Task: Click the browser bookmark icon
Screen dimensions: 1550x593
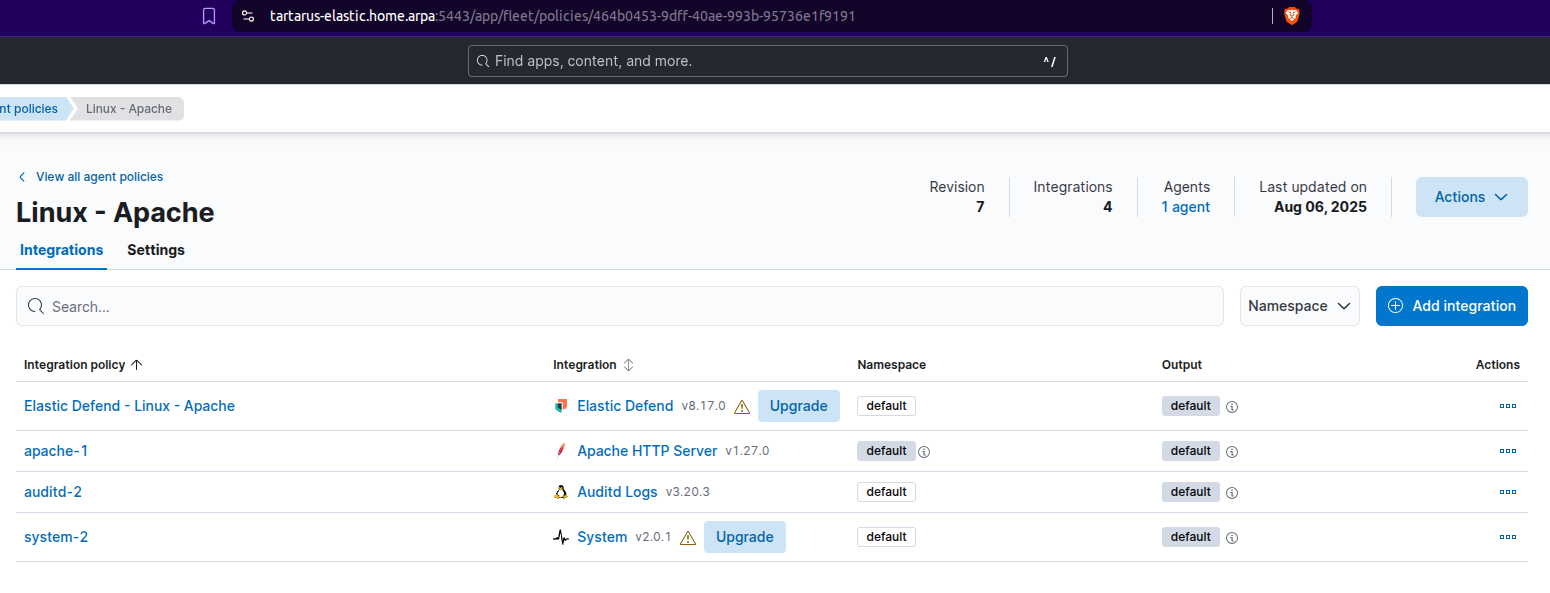Action: (x=209, y=16)
